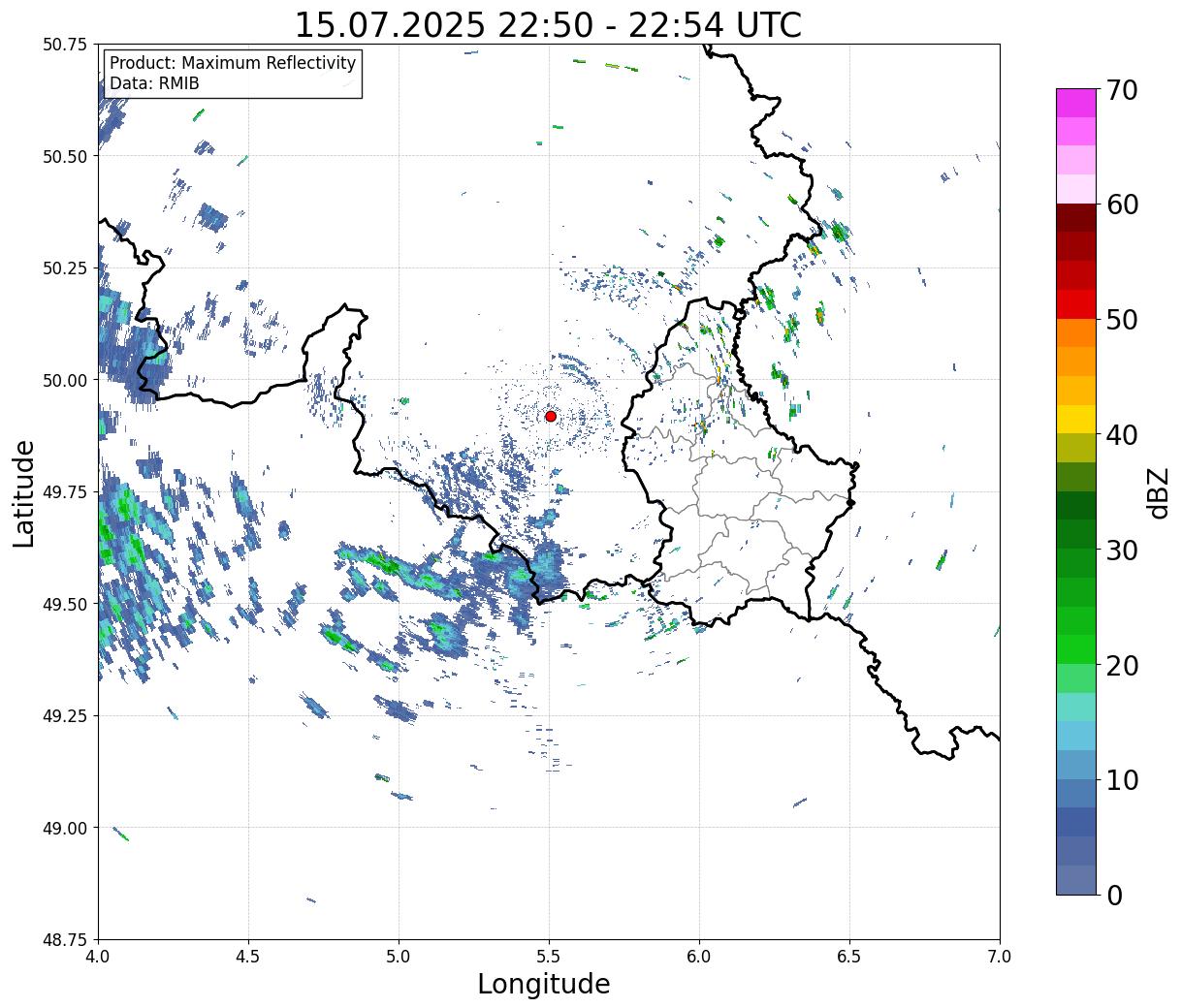Pick the orange colorbar swatch below 50
The width and height of the screenshot is (1182, 1008).
click(x=1076, y=333)
